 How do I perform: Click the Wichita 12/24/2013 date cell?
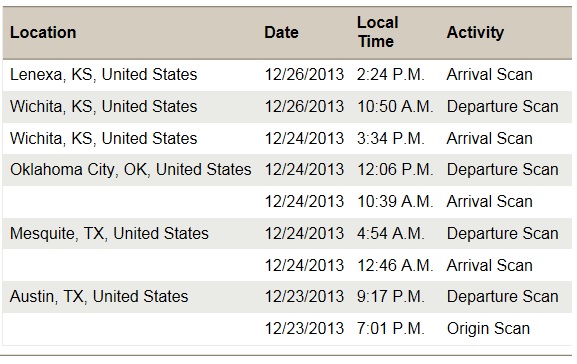coord(304,139)
